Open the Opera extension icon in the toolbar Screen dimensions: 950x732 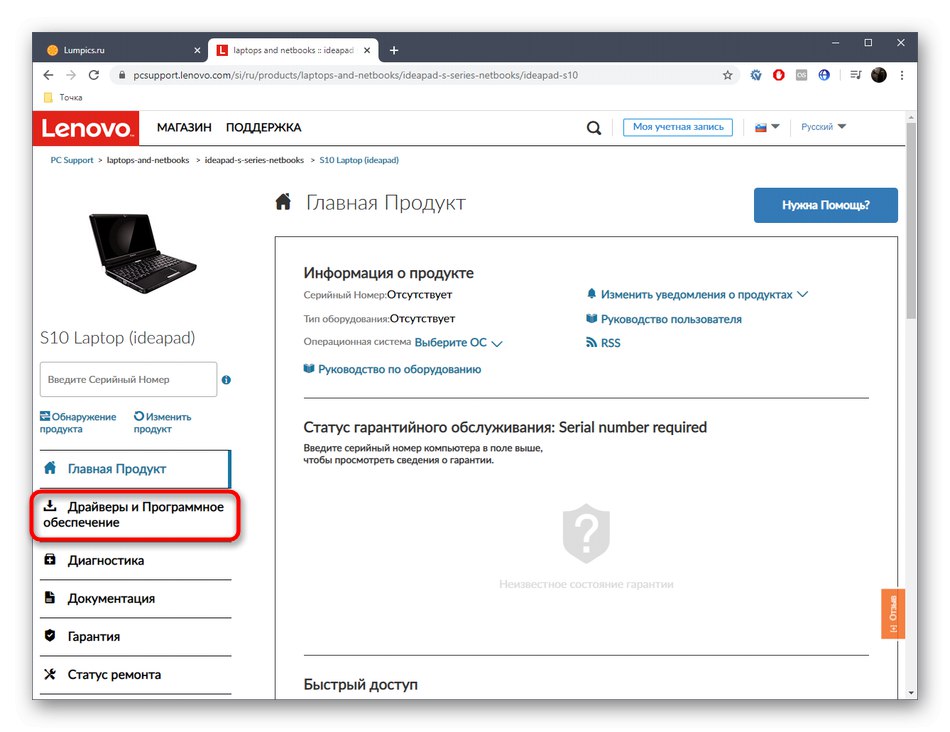point(779,75)
